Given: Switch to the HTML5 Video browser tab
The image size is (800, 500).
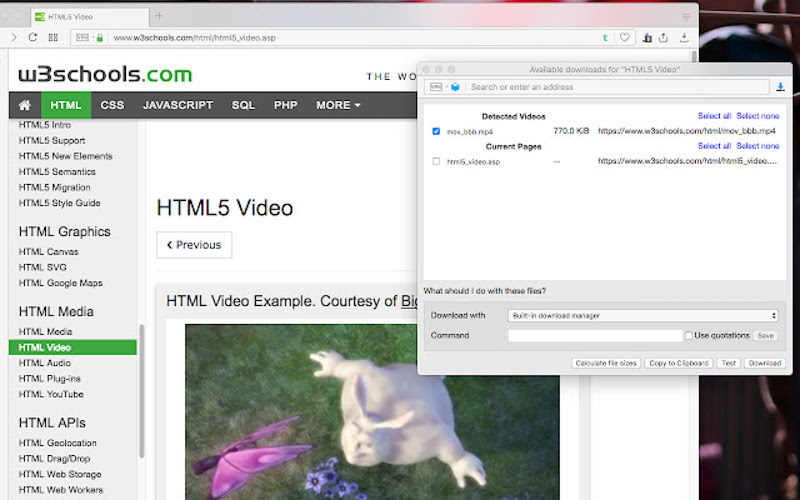Looking at the screenshot, I should pyautogui.click(x=90, y=17).
